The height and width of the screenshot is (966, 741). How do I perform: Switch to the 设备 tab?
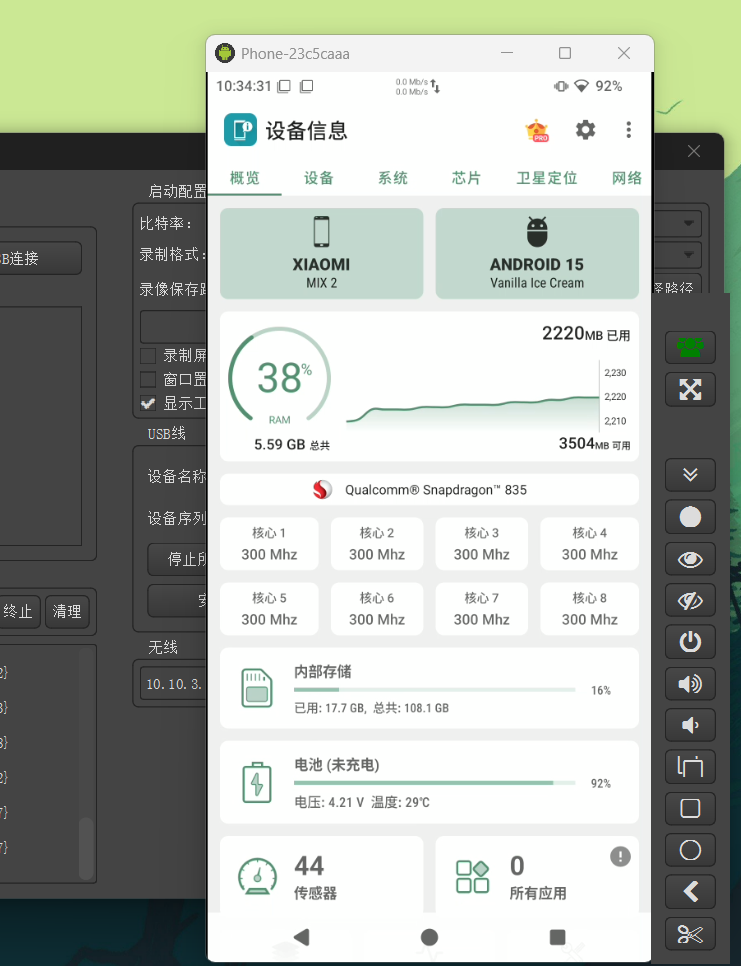(x=318, y=178)
